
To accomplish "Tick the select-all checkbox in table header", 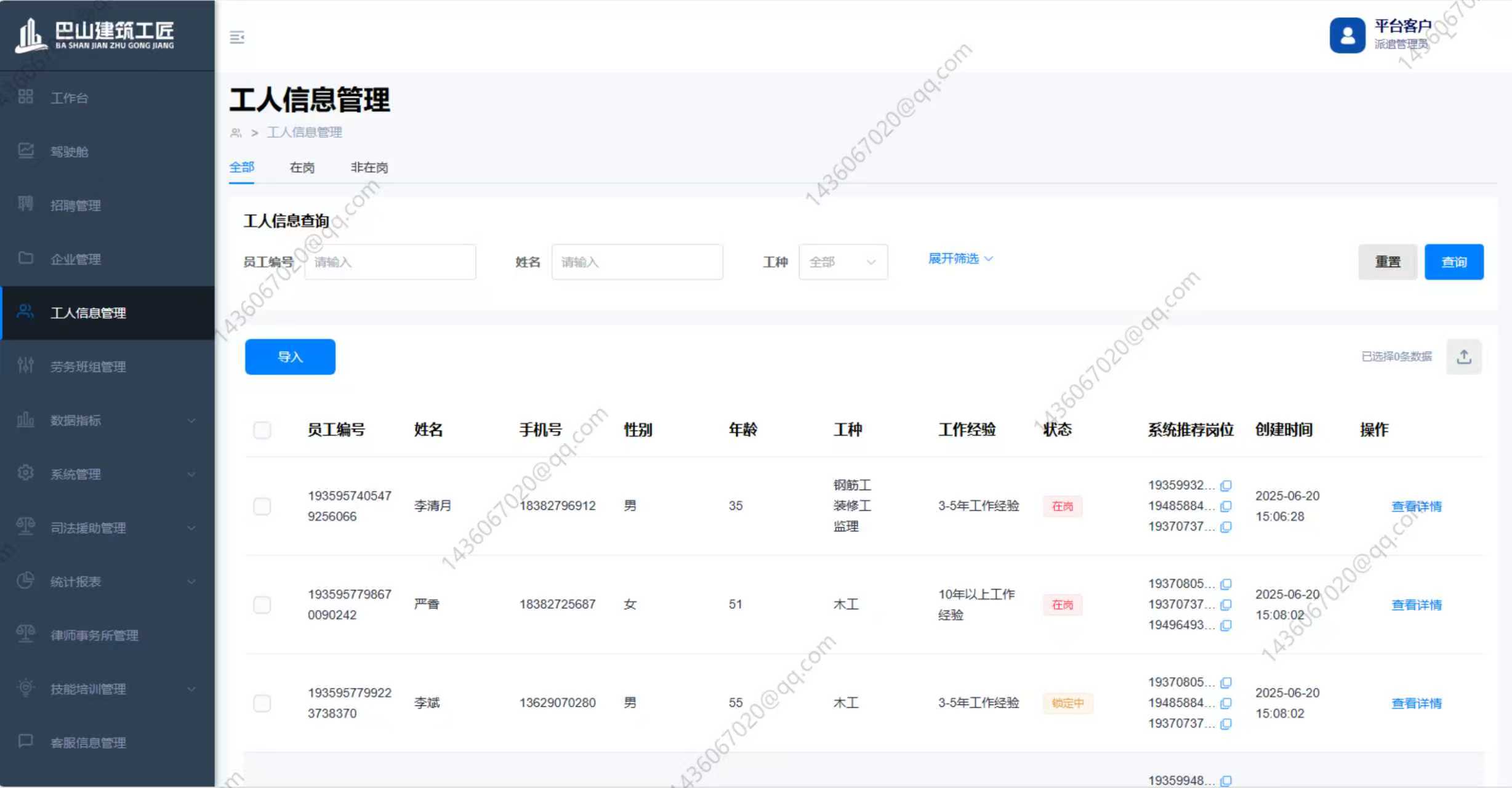I will (262, 430).
